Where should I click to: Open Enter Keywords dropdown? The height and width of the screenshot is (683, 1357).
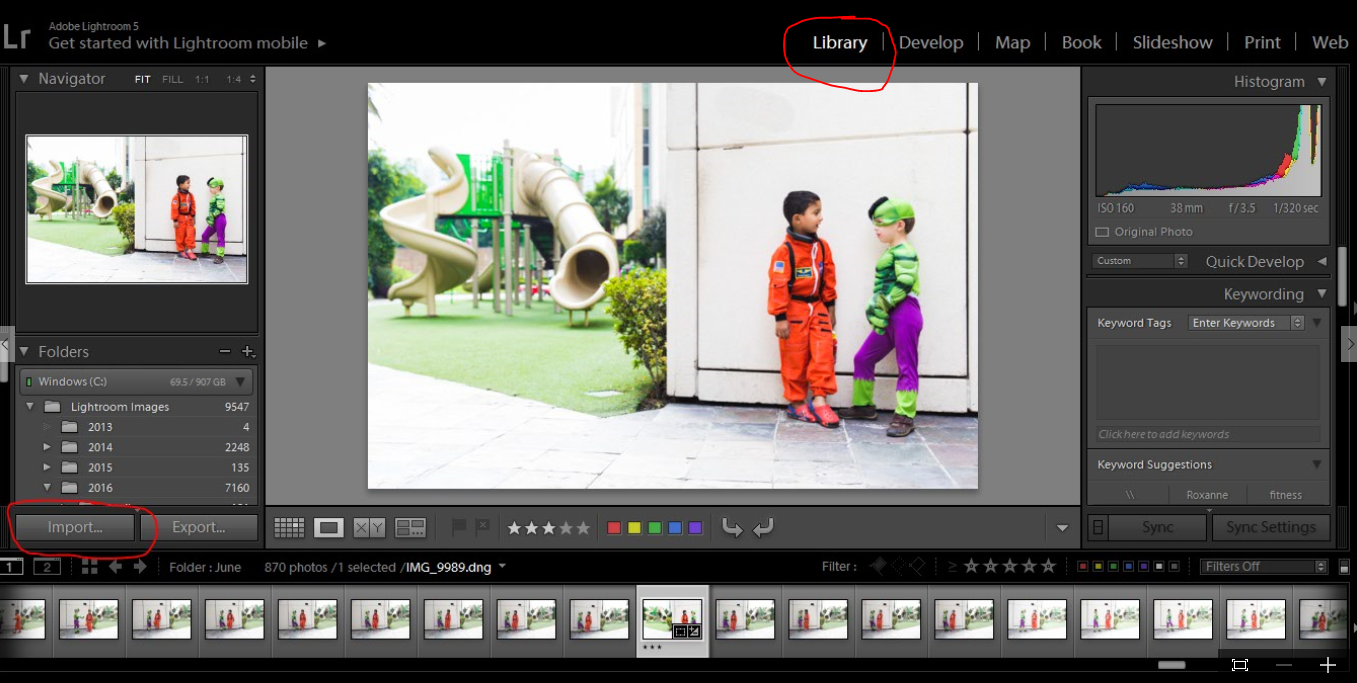[1246, 323]
